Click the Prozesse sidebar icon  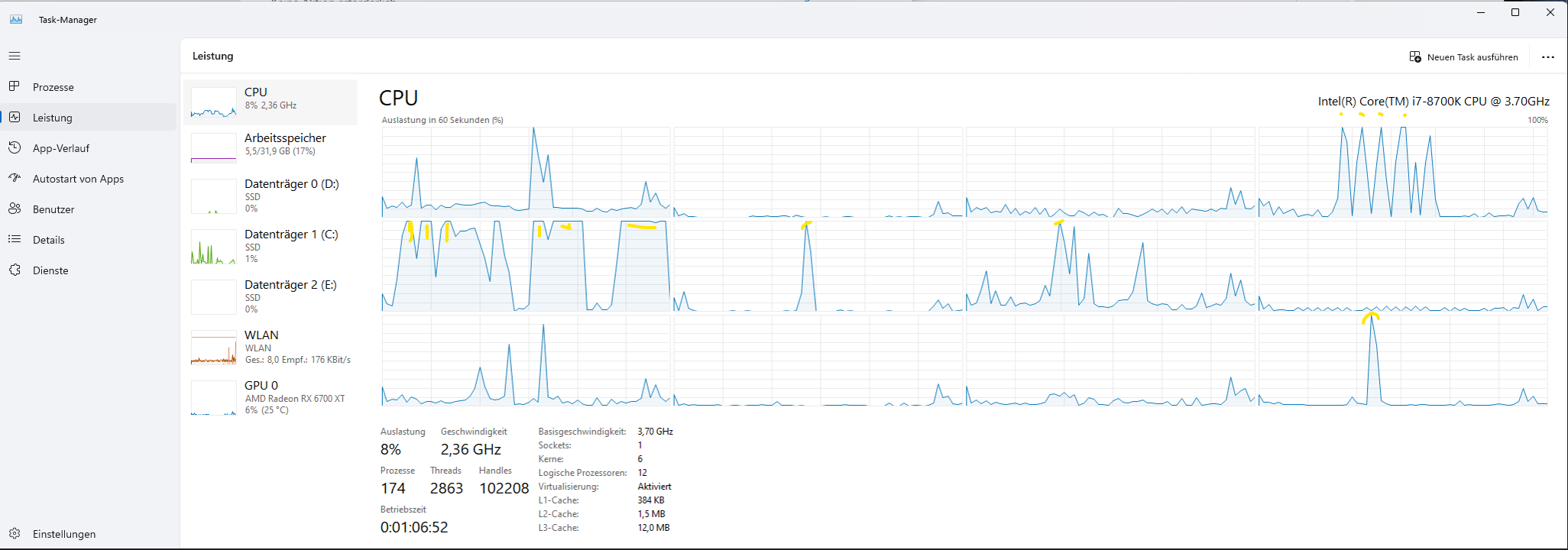pyautogui.click(x=15, y=86)
